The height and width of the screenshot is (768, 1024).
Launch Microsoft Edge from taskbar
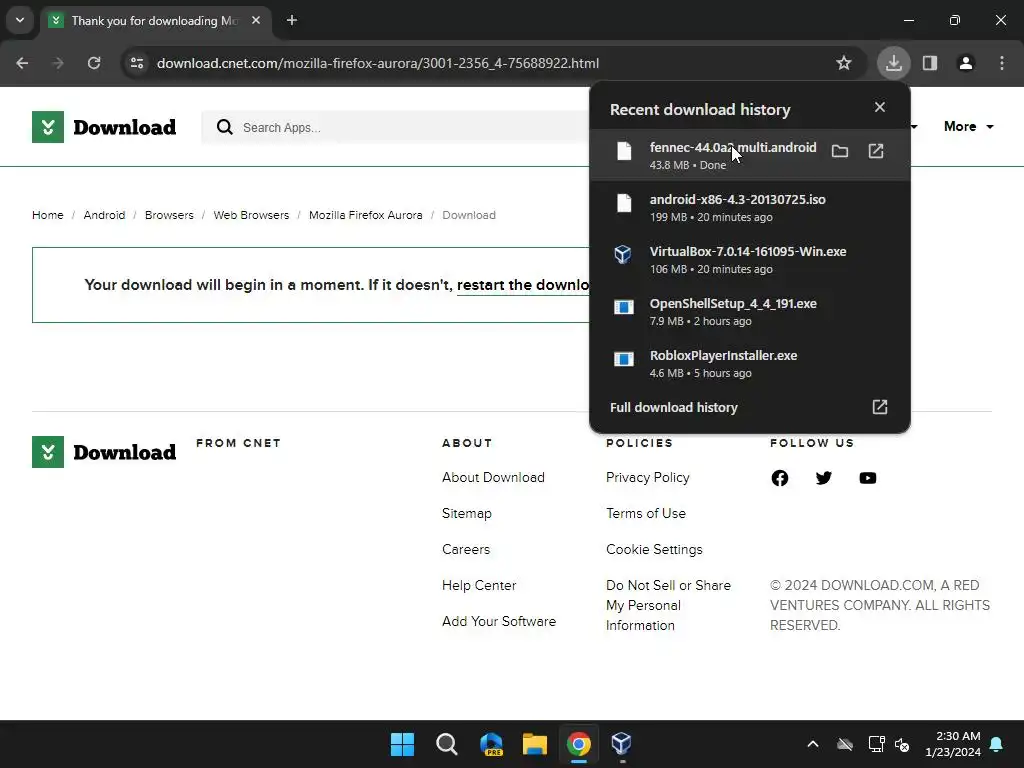pyautogui.click(x=491, y=744)
